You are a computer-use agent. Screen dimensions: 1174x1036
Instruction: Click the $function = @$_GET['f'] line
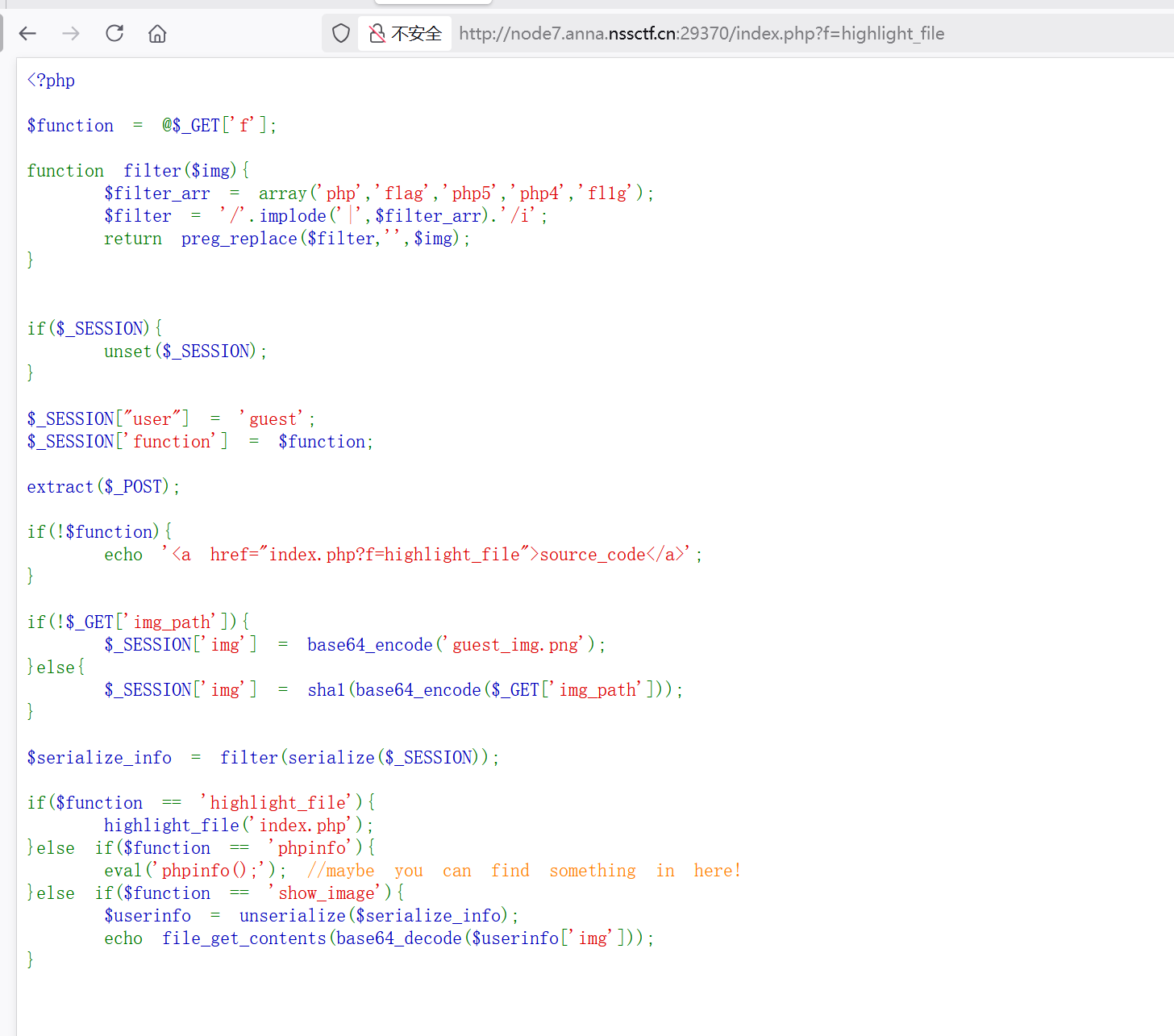click(152, 125)
